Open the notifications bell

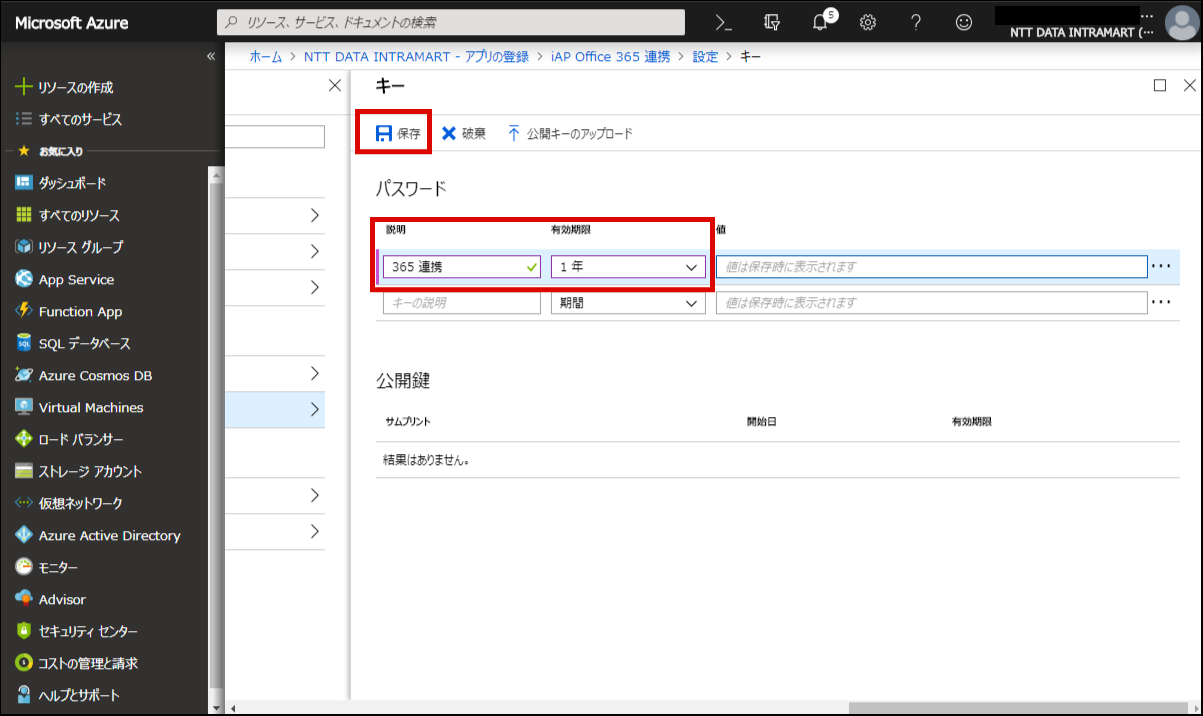click(x=821, y=22)
